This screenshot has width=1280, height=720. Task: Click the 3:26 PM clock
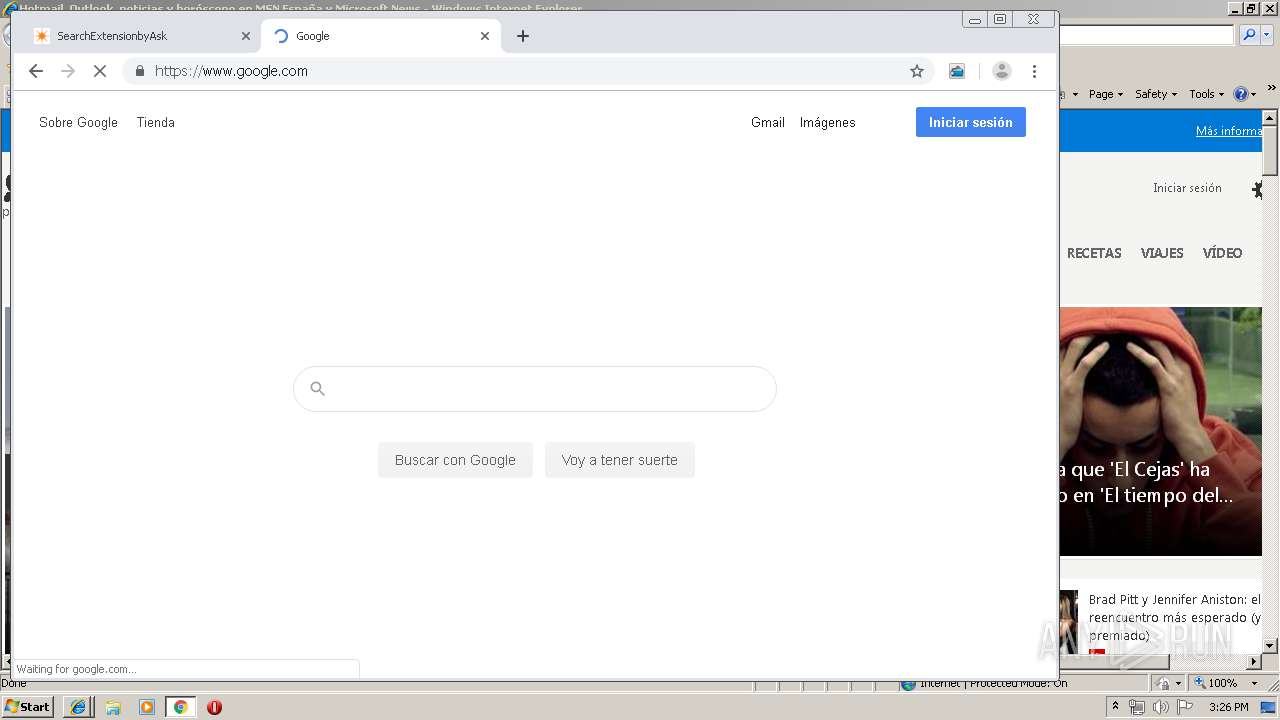pos(1228,707)
